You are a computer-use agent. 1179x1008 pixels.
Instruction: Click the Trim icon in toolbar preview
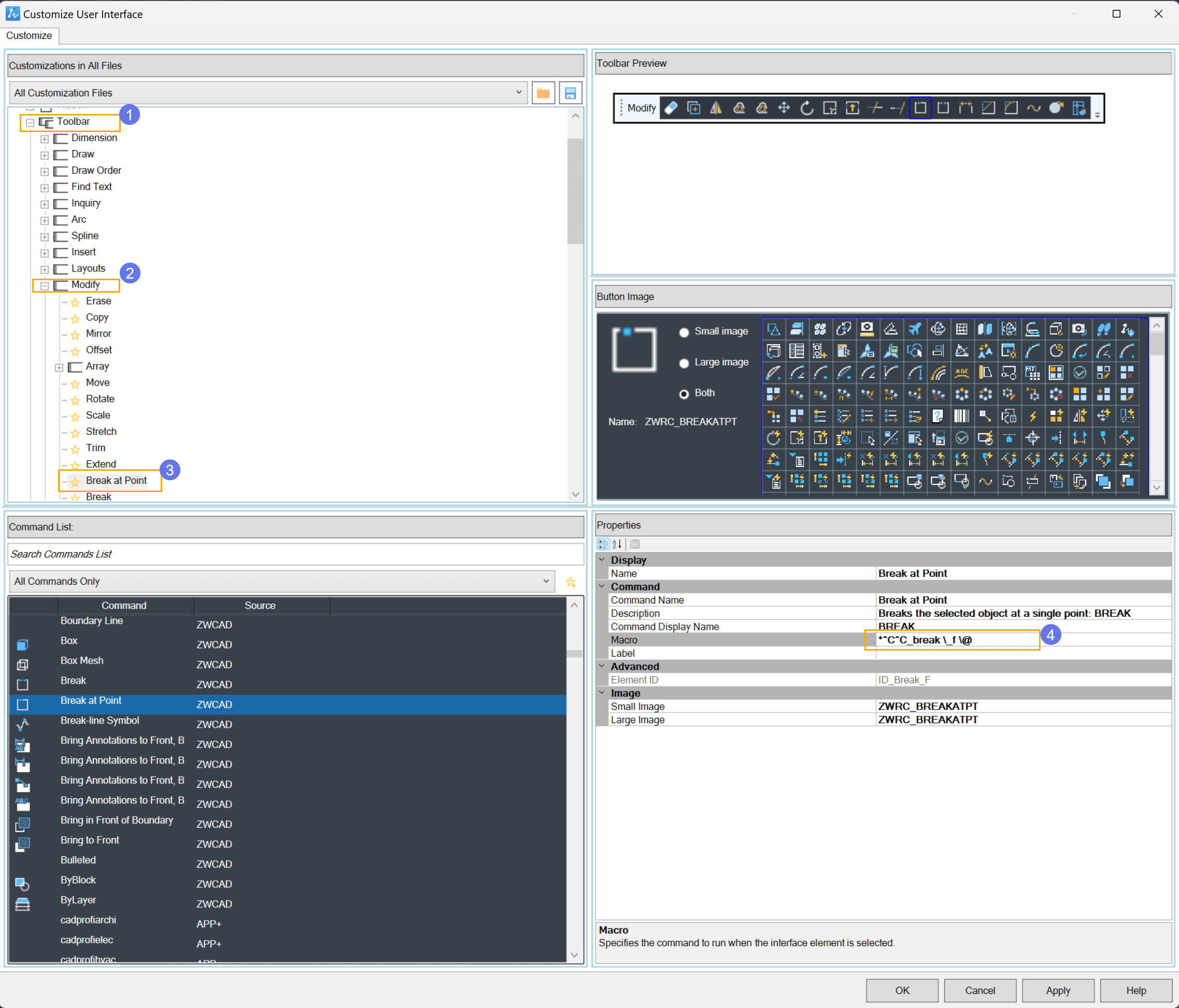(x=875, y=108)
